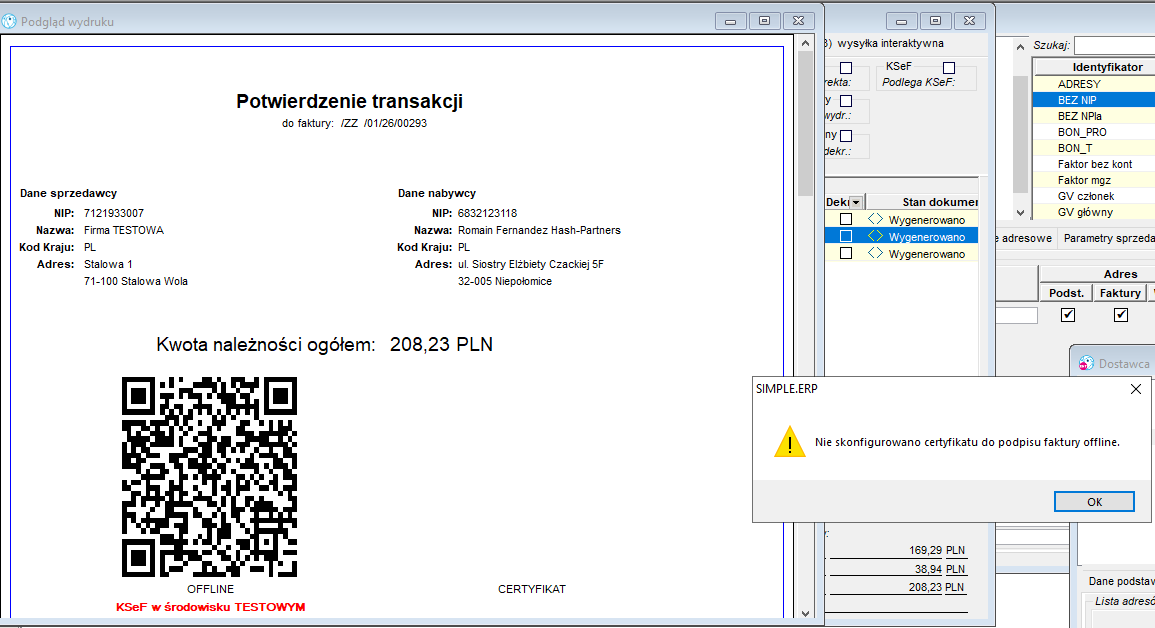Click the Podst. column header
The width and height of the screenshot is (1155, 628).
click(1066, 293)
